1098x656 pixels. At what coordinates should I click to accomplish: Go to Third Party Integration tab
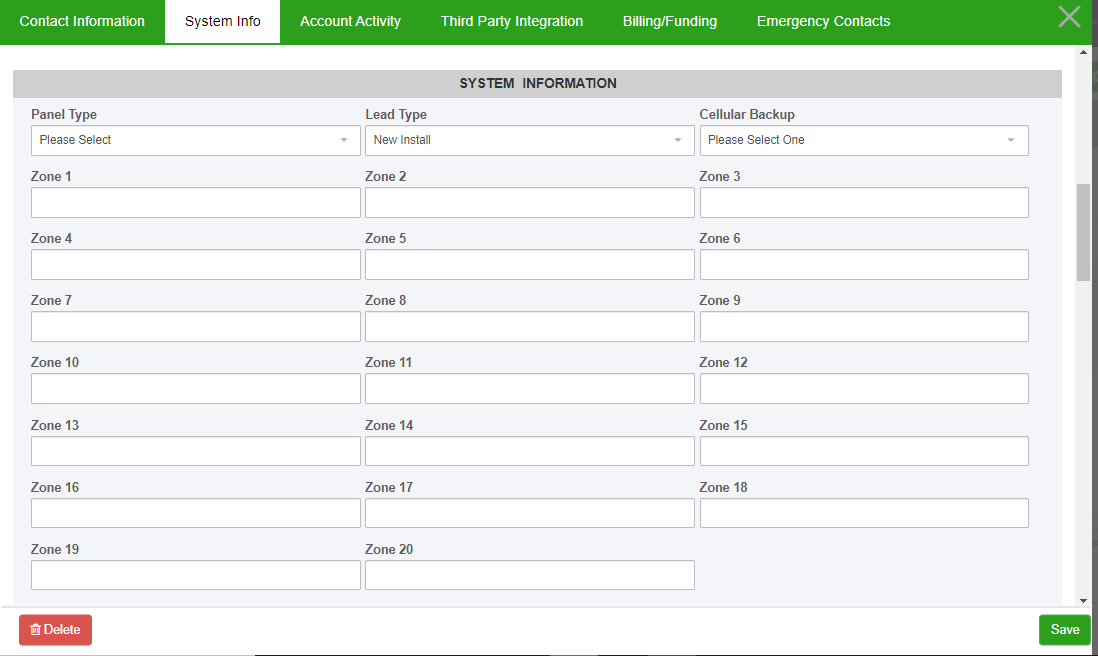(512, 22)
